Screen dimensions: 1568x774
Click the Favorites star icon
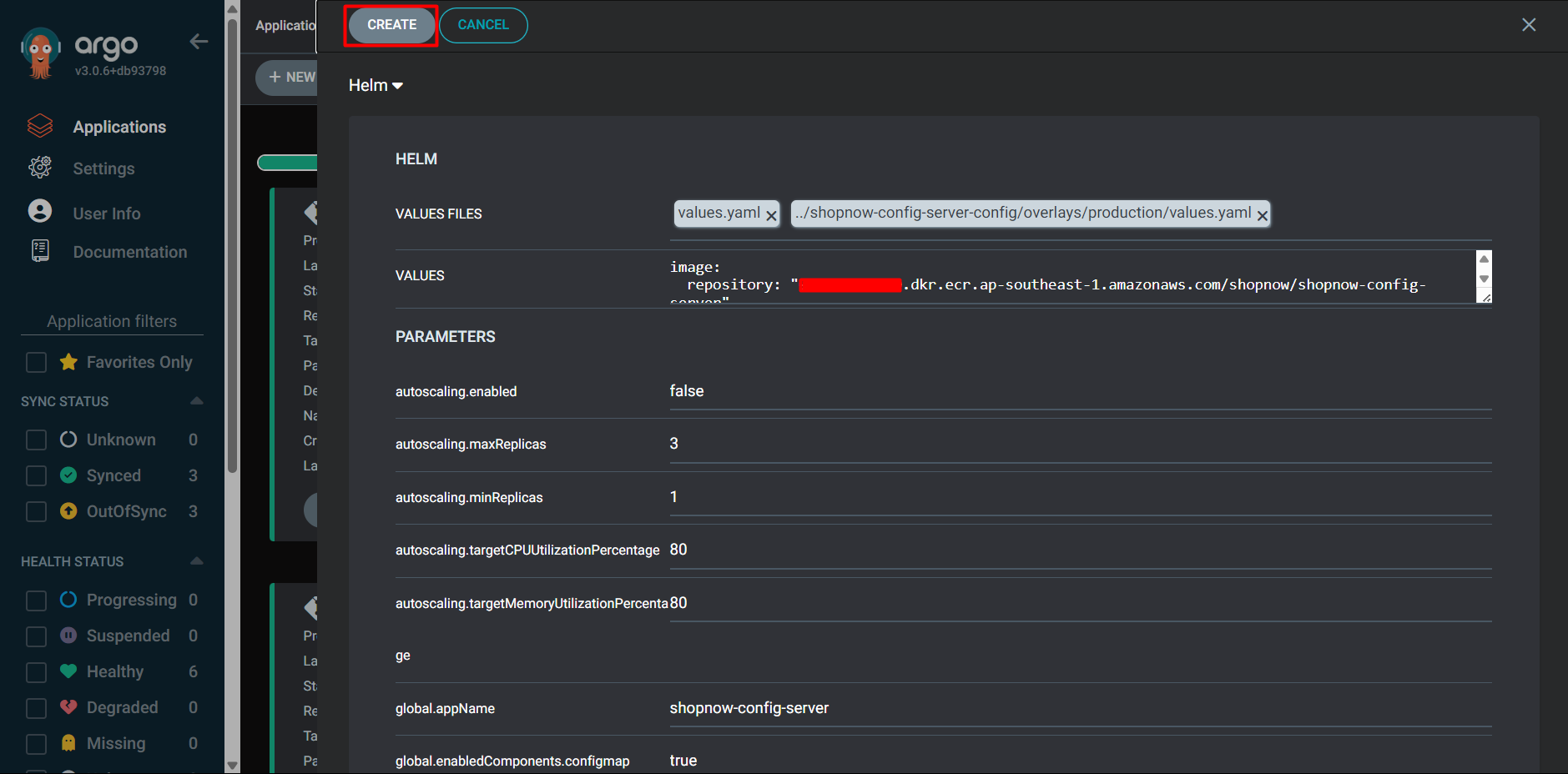coord(68,362)
